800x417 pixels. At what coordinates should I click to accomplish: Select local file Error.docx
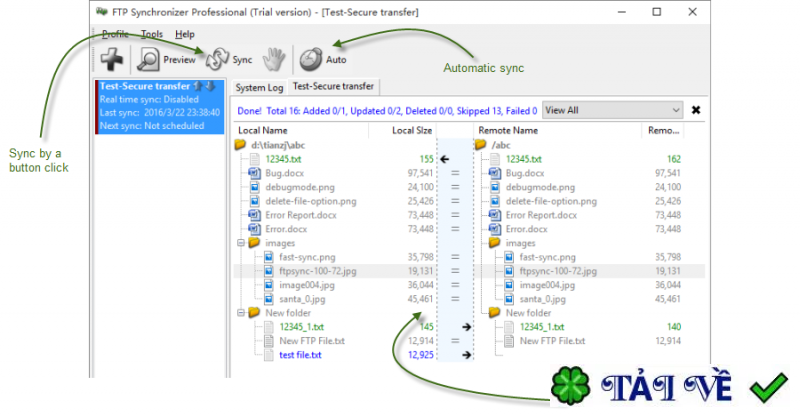point(286,229)
